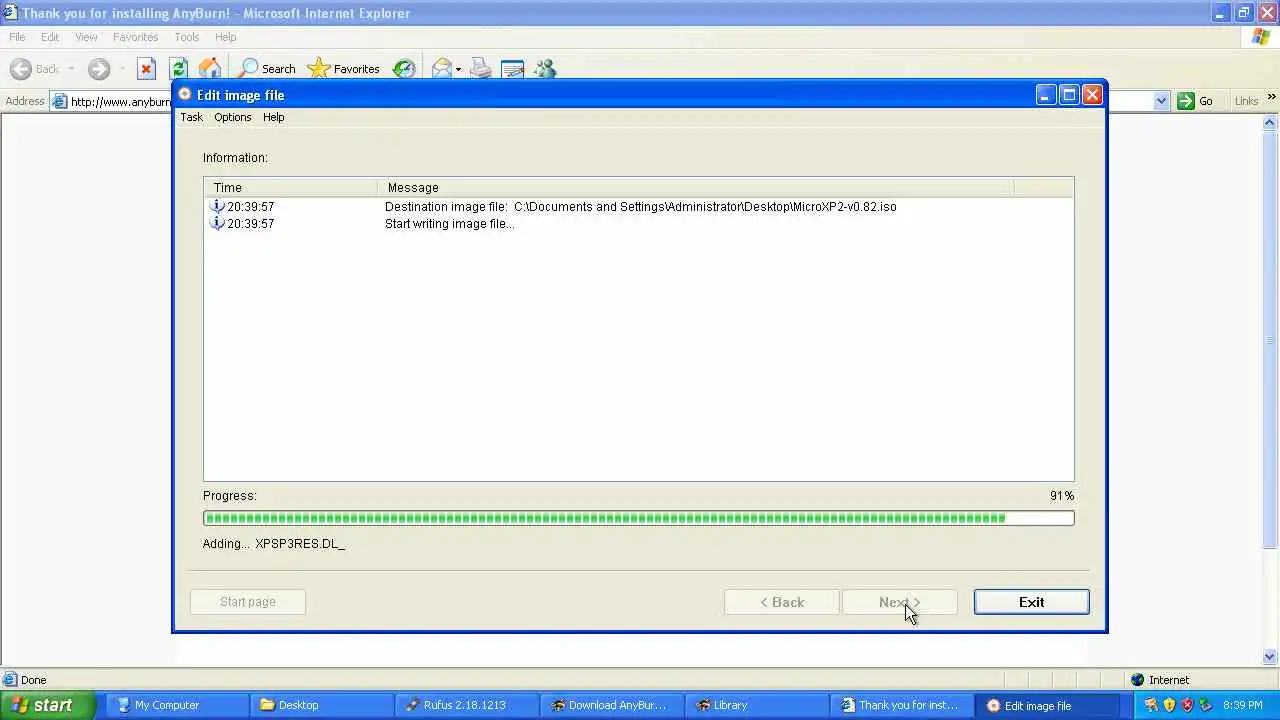Select the 'Start writing image file...' message

coord(450,224)
